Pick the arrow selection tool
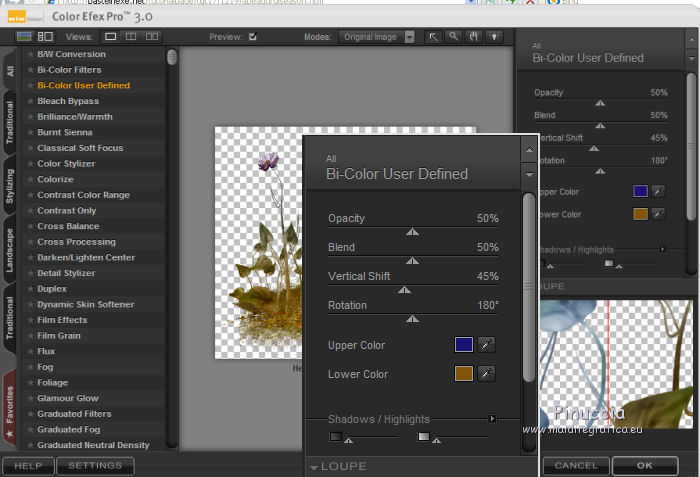The height and width of the screenshot is (477, 700). coord(433,37)
